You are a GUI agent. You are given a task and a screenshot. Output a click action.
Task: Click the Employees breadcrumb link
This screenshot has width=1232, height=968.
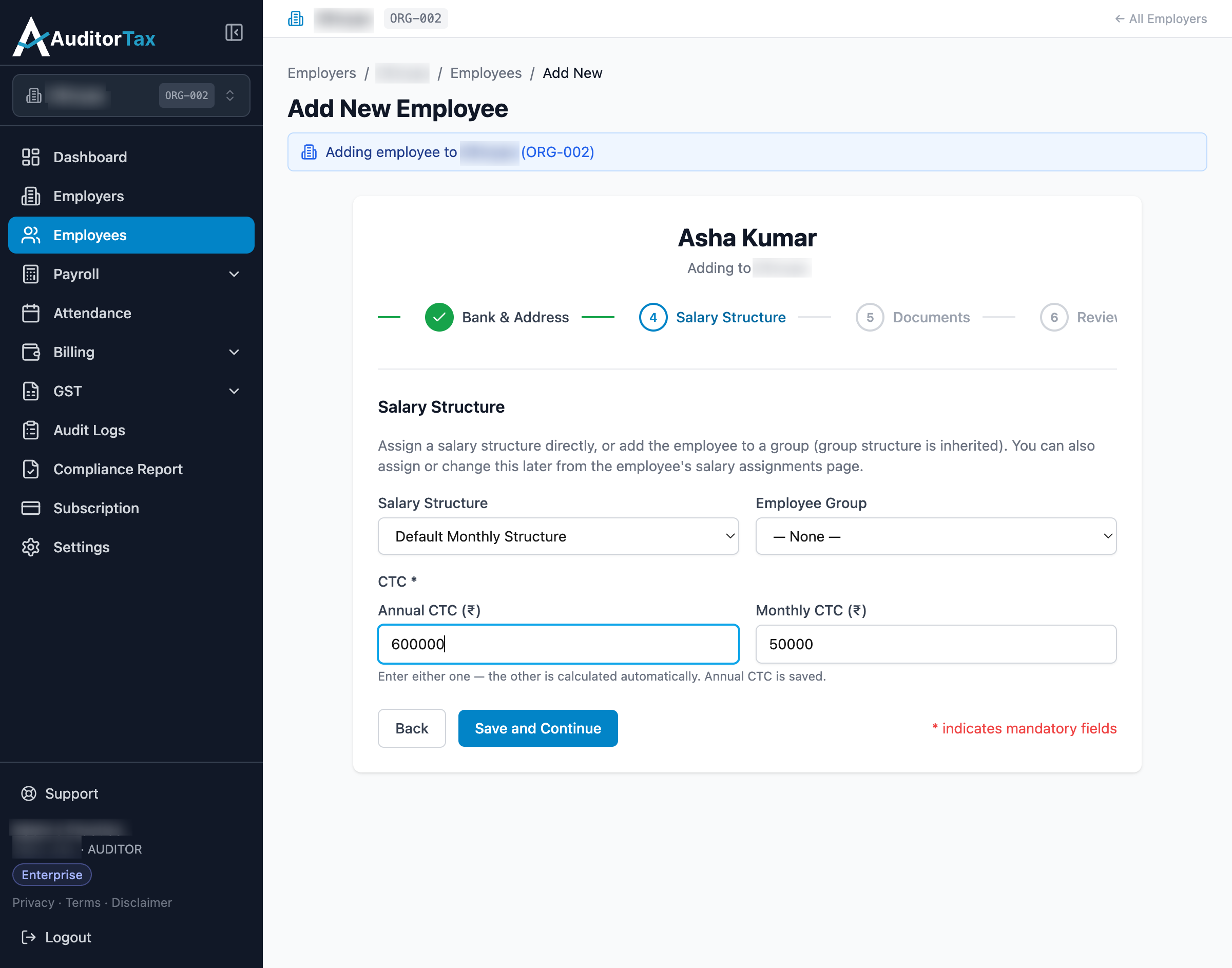tap(486, 73)
